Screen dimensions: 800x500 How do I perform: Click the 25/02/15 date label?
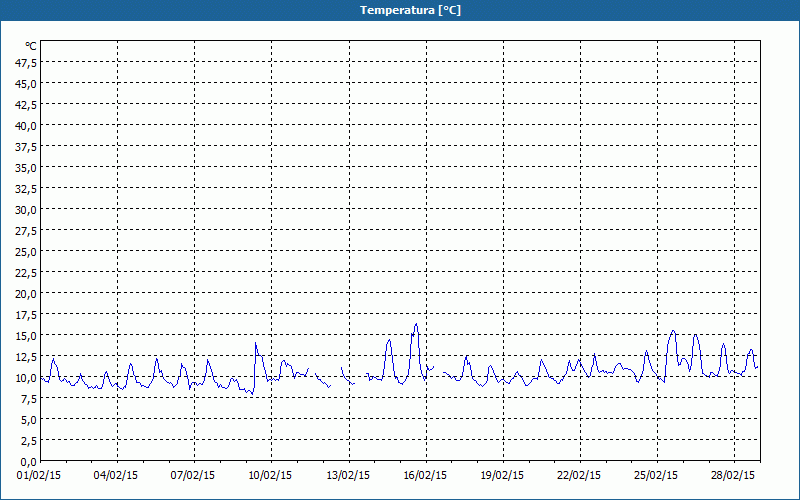pos(656,476)
